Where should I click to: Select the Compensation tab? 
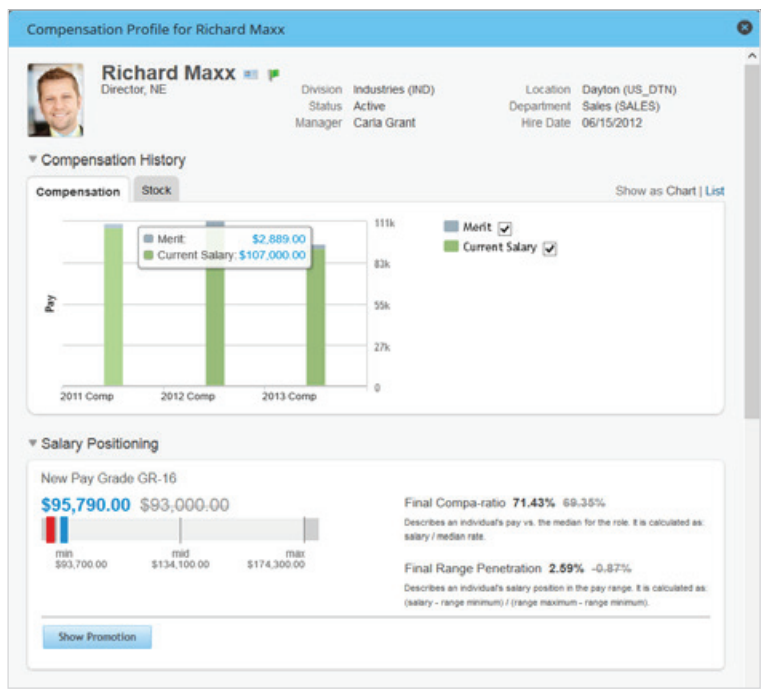78,192
